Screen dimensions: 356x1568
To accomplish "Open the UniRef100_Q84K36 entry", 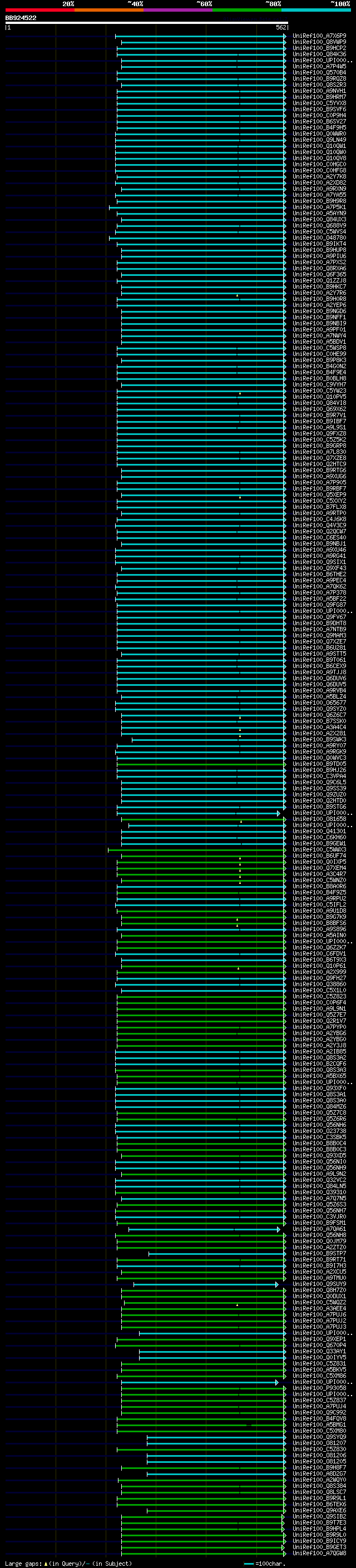I will tap(319, 54).
